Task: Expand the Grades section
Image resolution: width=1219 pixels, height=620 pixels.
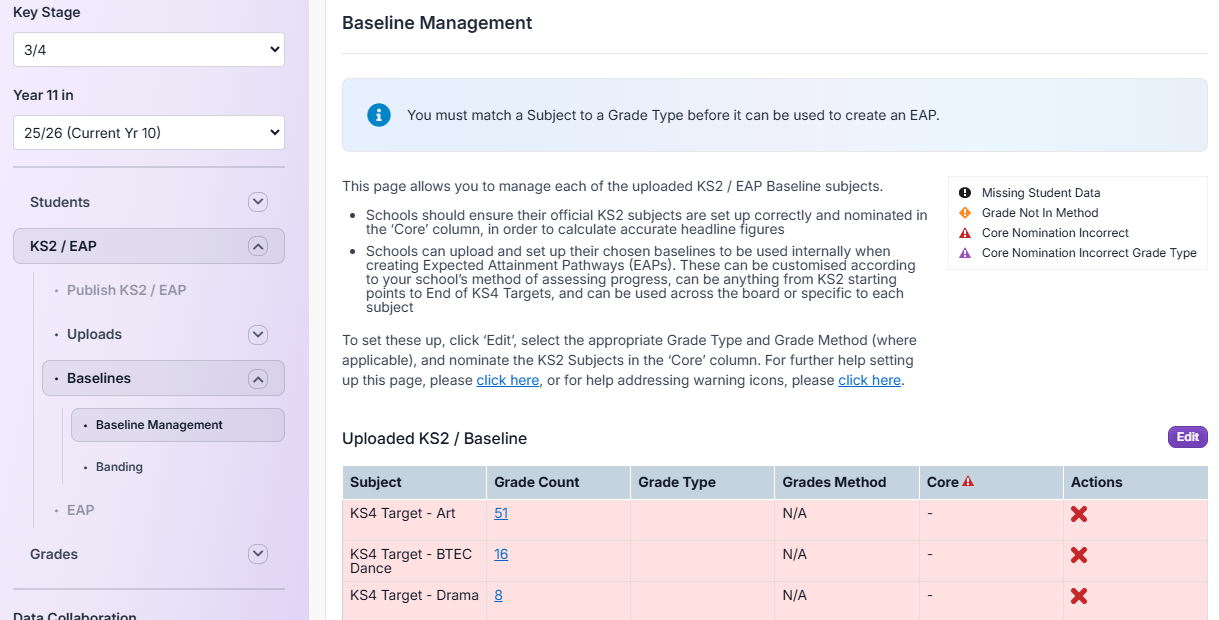Action: pyautogui.click(x=257, y=553)
